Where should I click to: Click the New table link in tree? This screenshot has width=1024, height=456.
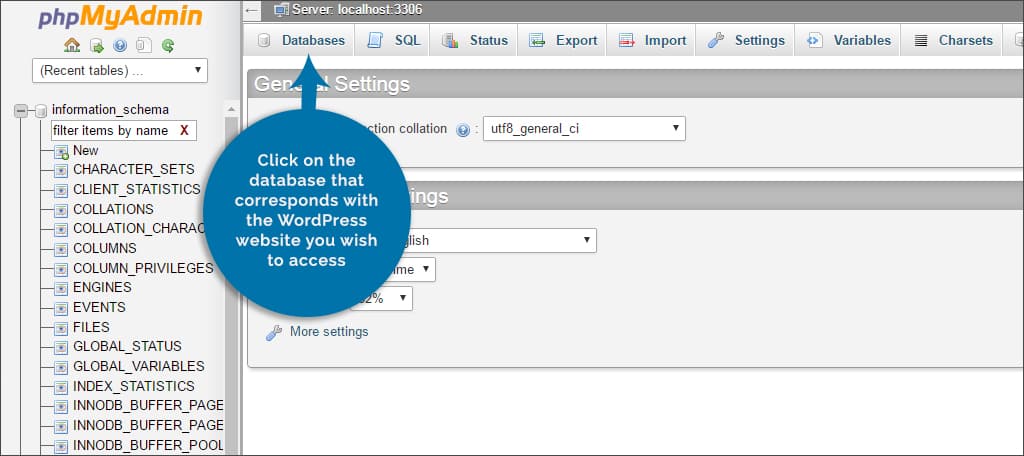pyautogui.click(x=85, y=151)
